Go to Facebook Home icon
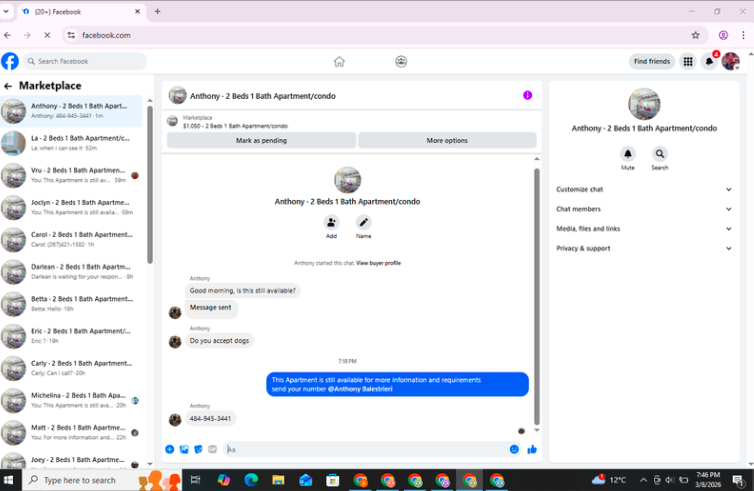The width and height of the screenshot is (754, 491). [339, 62]
